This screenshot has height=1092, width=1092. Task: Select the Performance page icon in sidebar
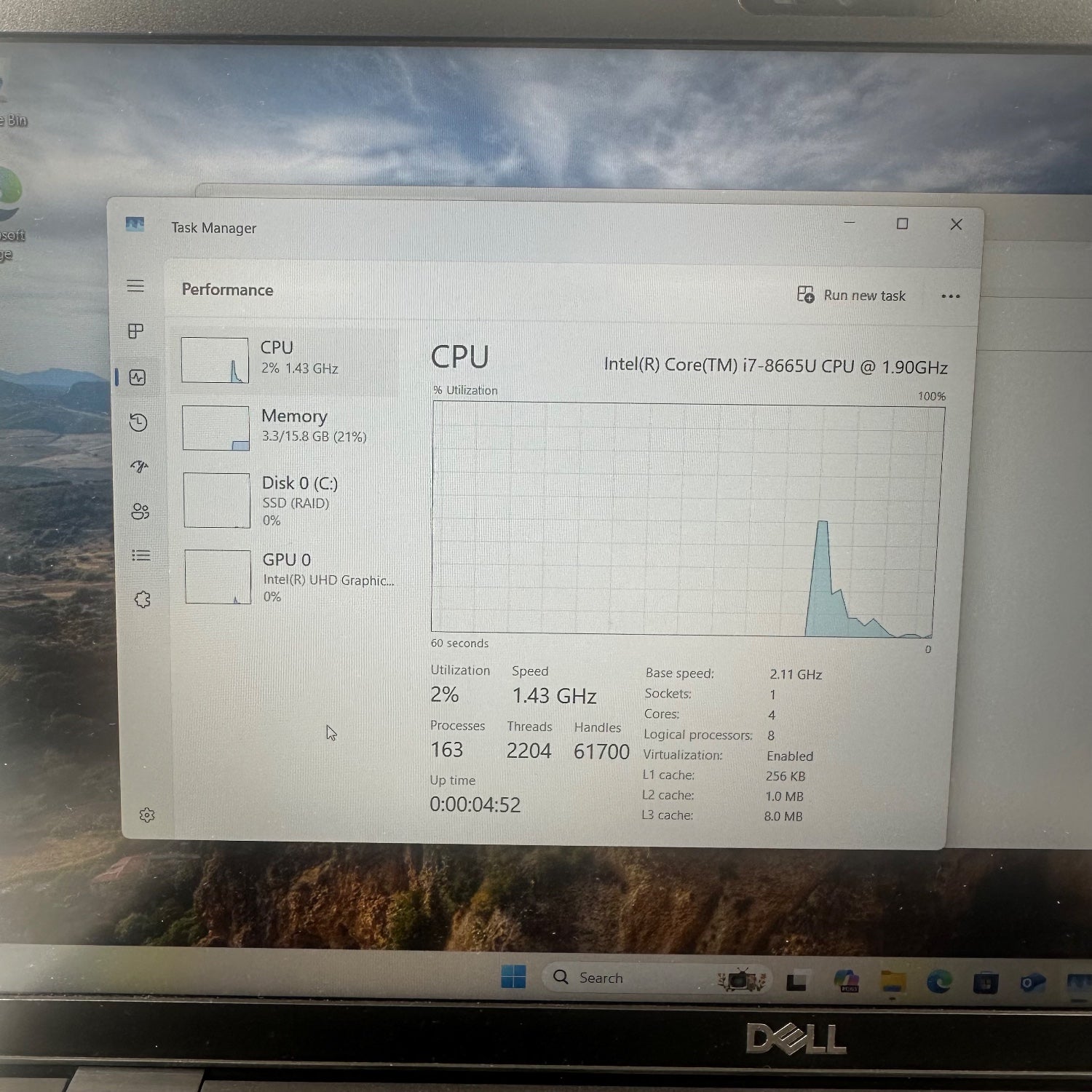click(x=138, y=377)
